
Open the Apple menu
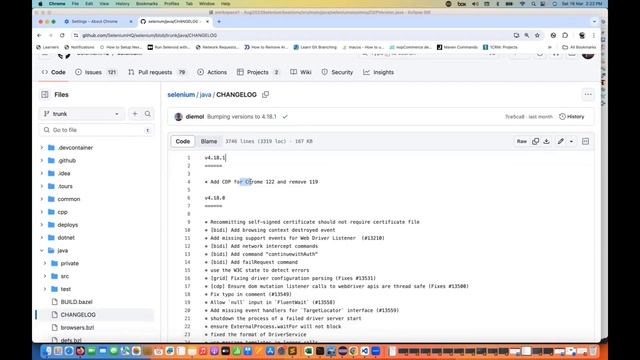[x=40, y=4]
